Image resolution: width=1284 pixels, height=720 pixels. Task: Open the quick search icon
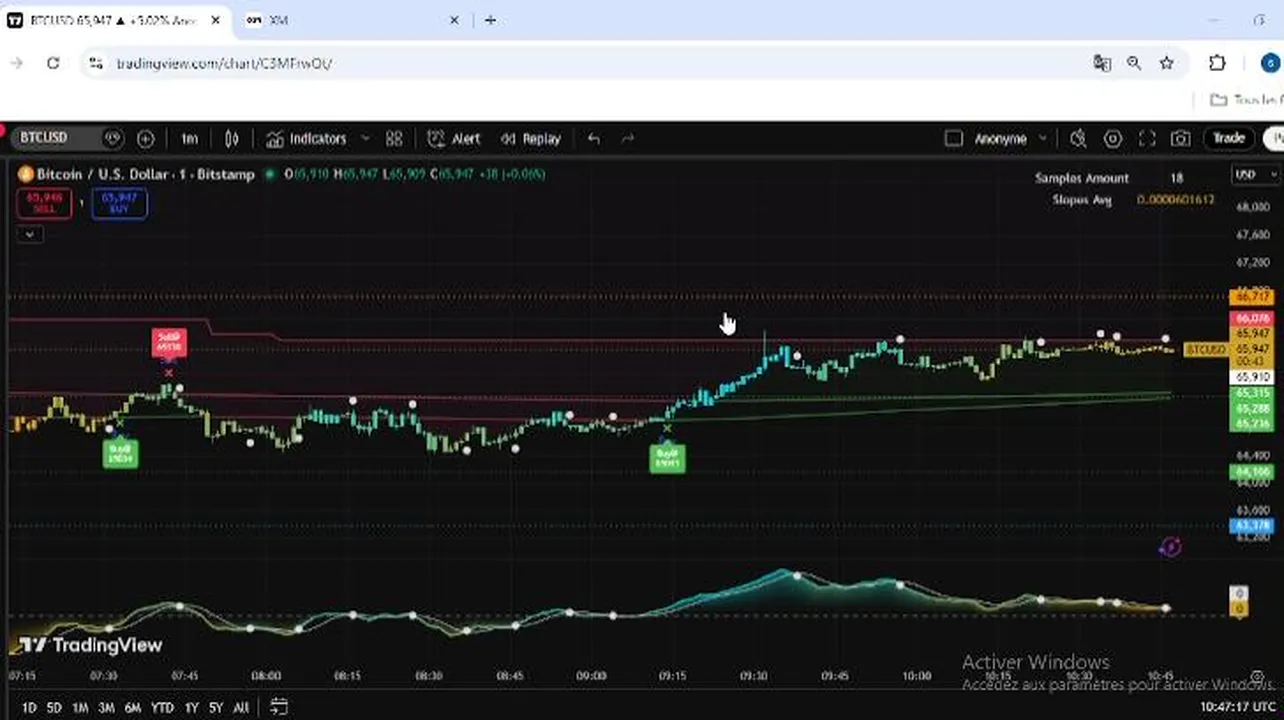1078,139
